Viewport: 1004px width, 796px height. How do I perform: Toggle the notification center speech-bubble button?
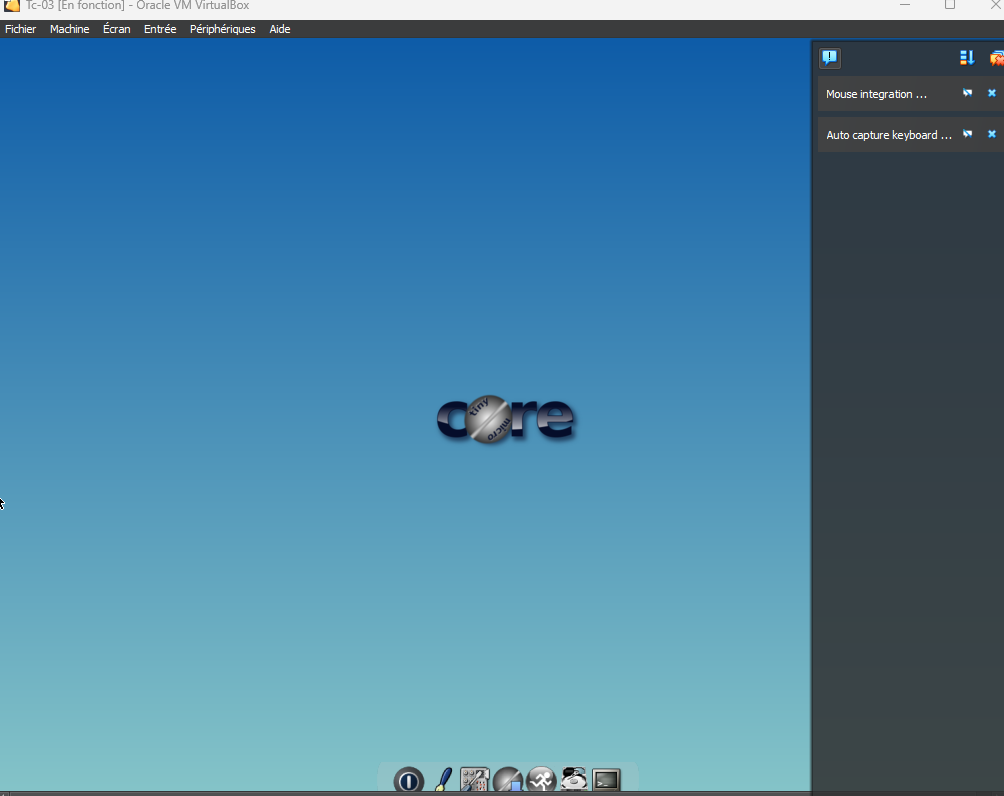click(830, 58)
